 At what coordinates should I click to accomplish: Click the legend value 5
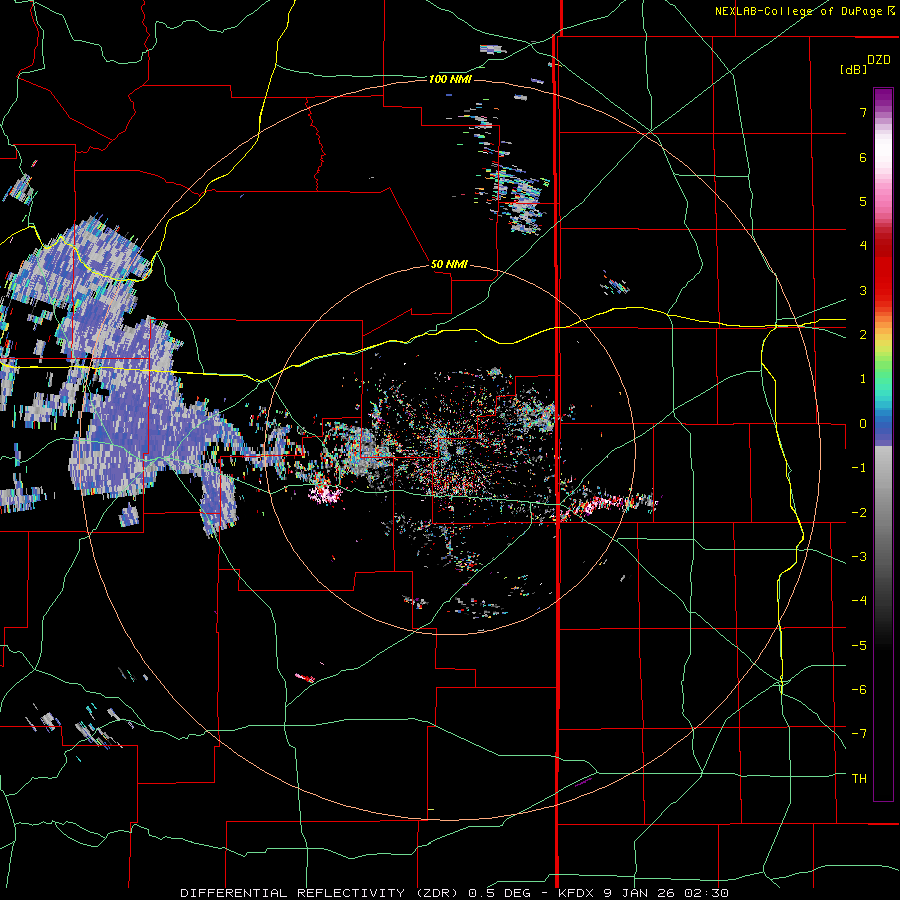(x=863, y=201)
